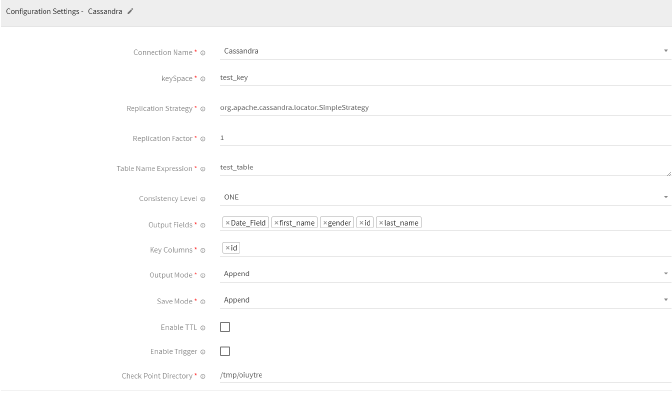Show info tooltip for Connection Name
Screen dimensions: 672x394
coord(203,53)
